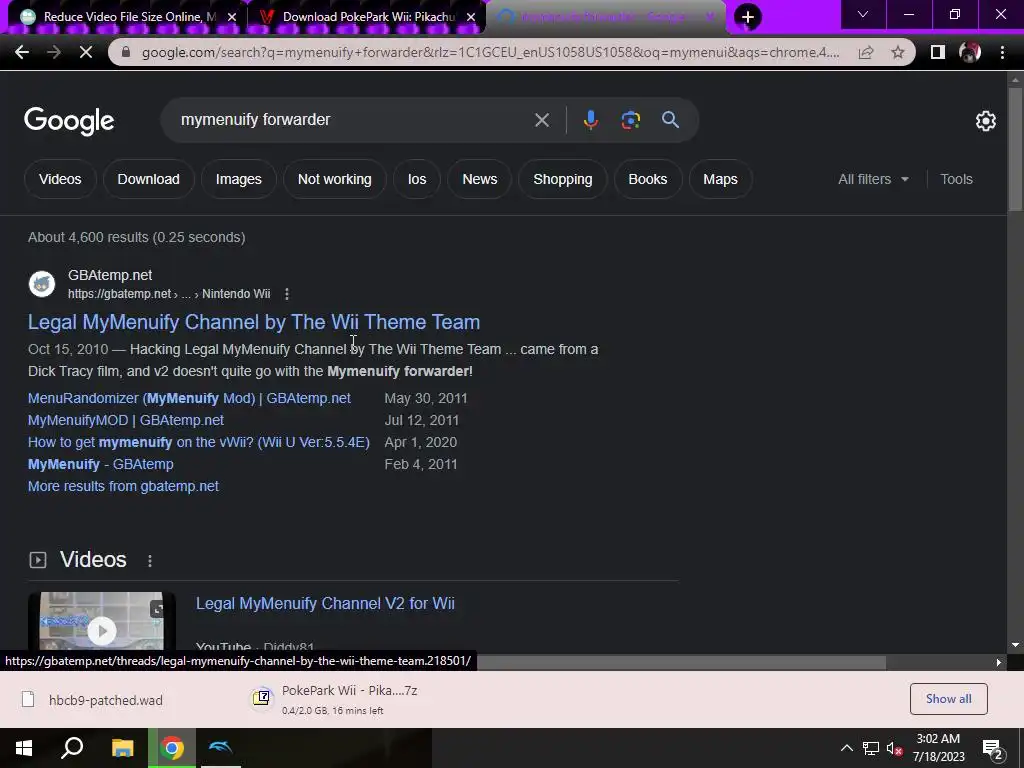Open more options for the Videos section

pyautogui.click(x=150, y=560)
